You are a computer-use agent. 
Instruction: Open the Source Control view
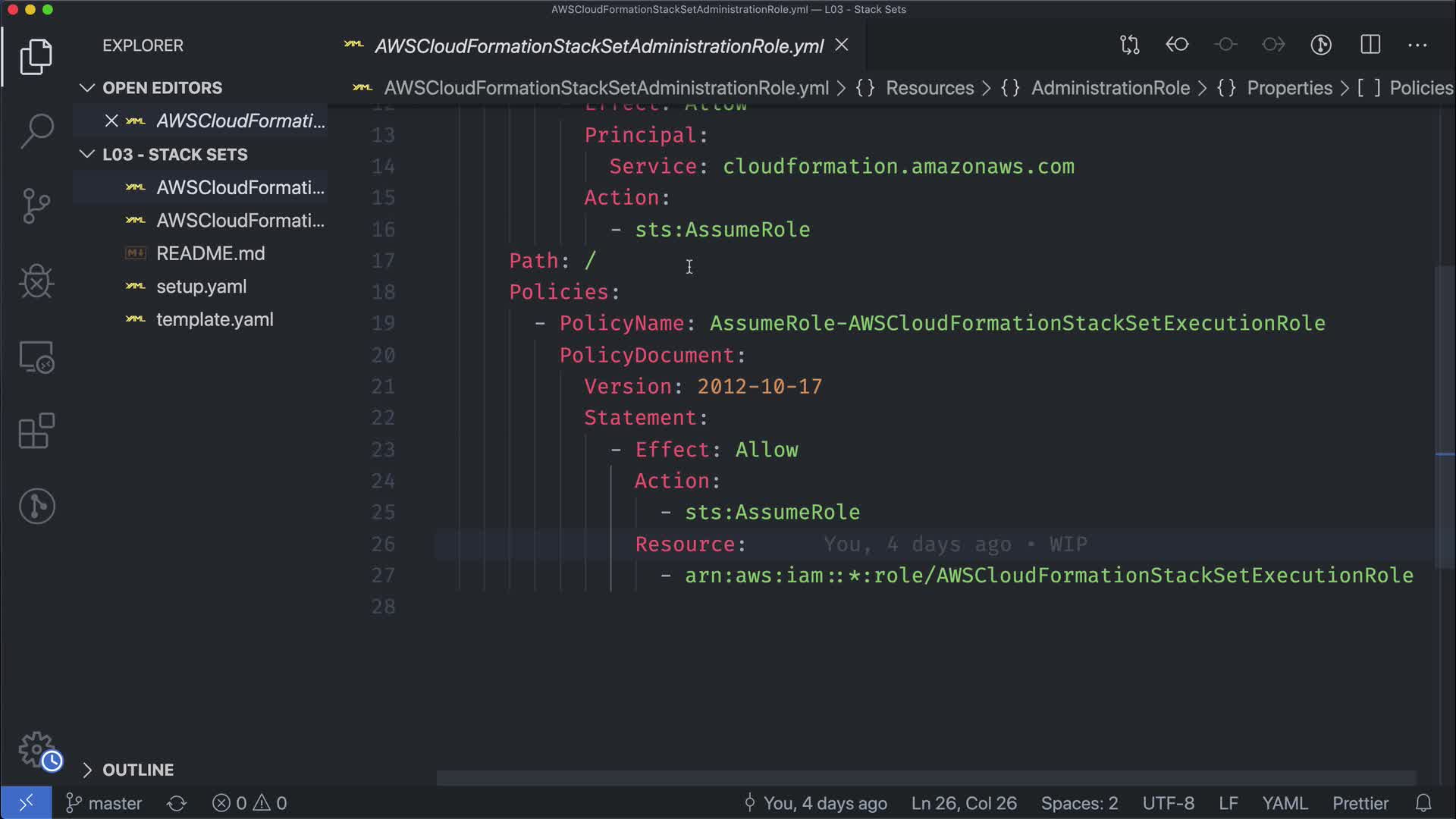[x=36, y=206]
